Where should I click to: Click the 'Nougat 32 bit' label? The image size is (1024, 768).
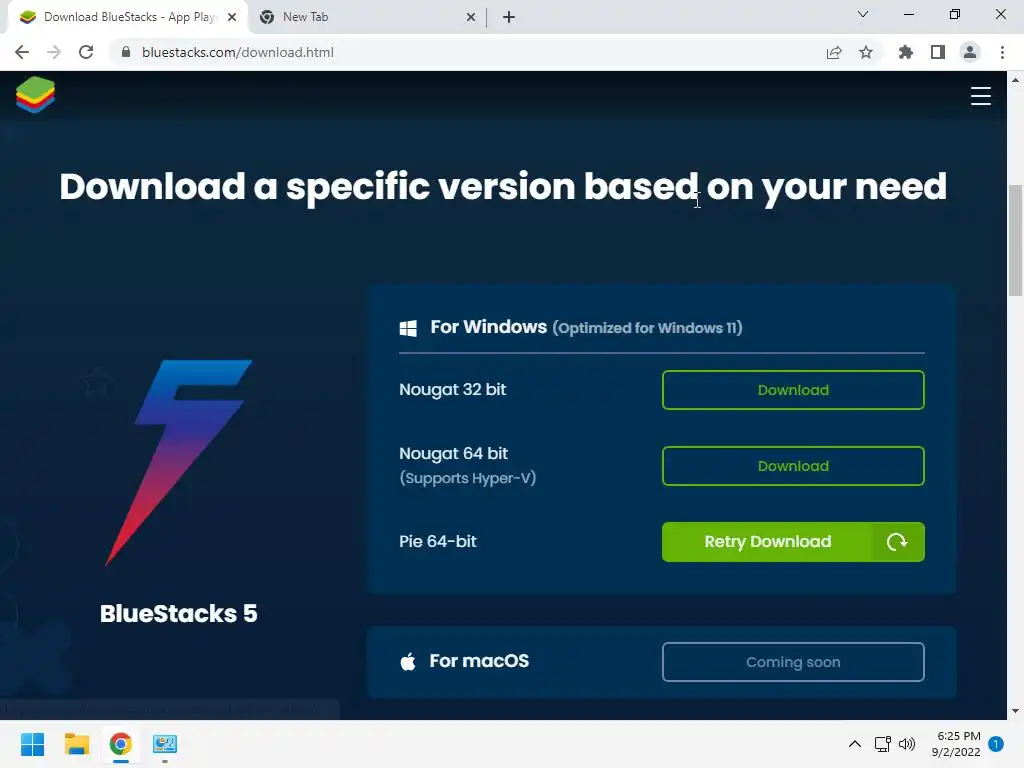453,389
